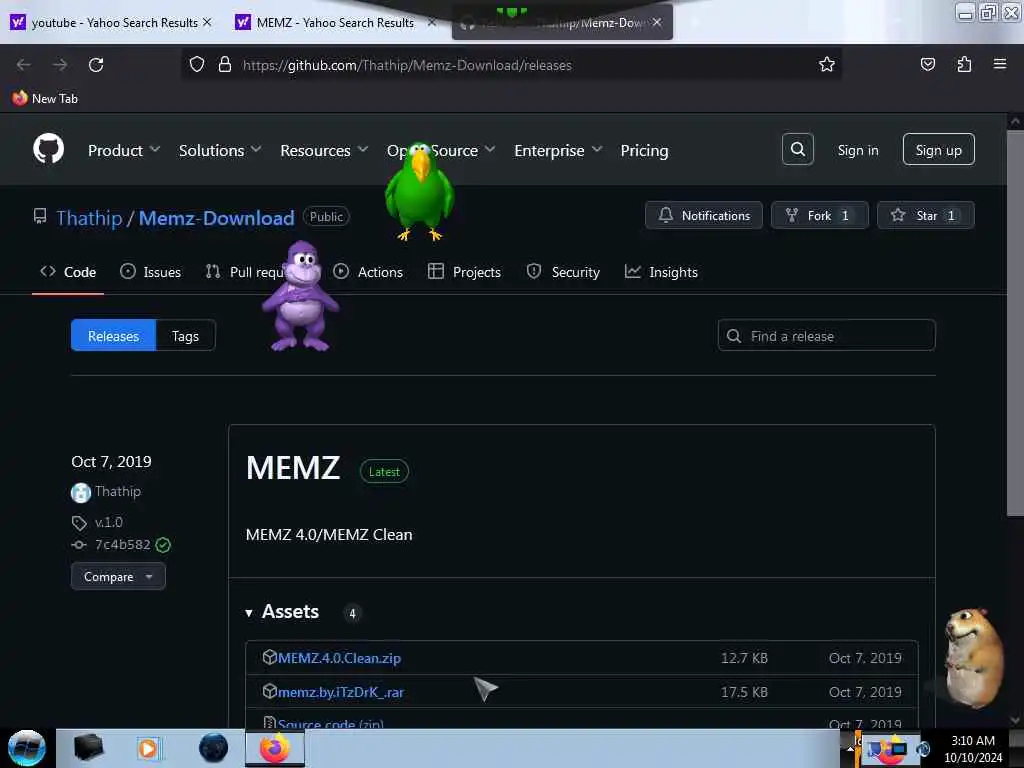This screenshot has height=768, width=1024.
Task: Go back using browser back arrow
Action: (24, 65)
